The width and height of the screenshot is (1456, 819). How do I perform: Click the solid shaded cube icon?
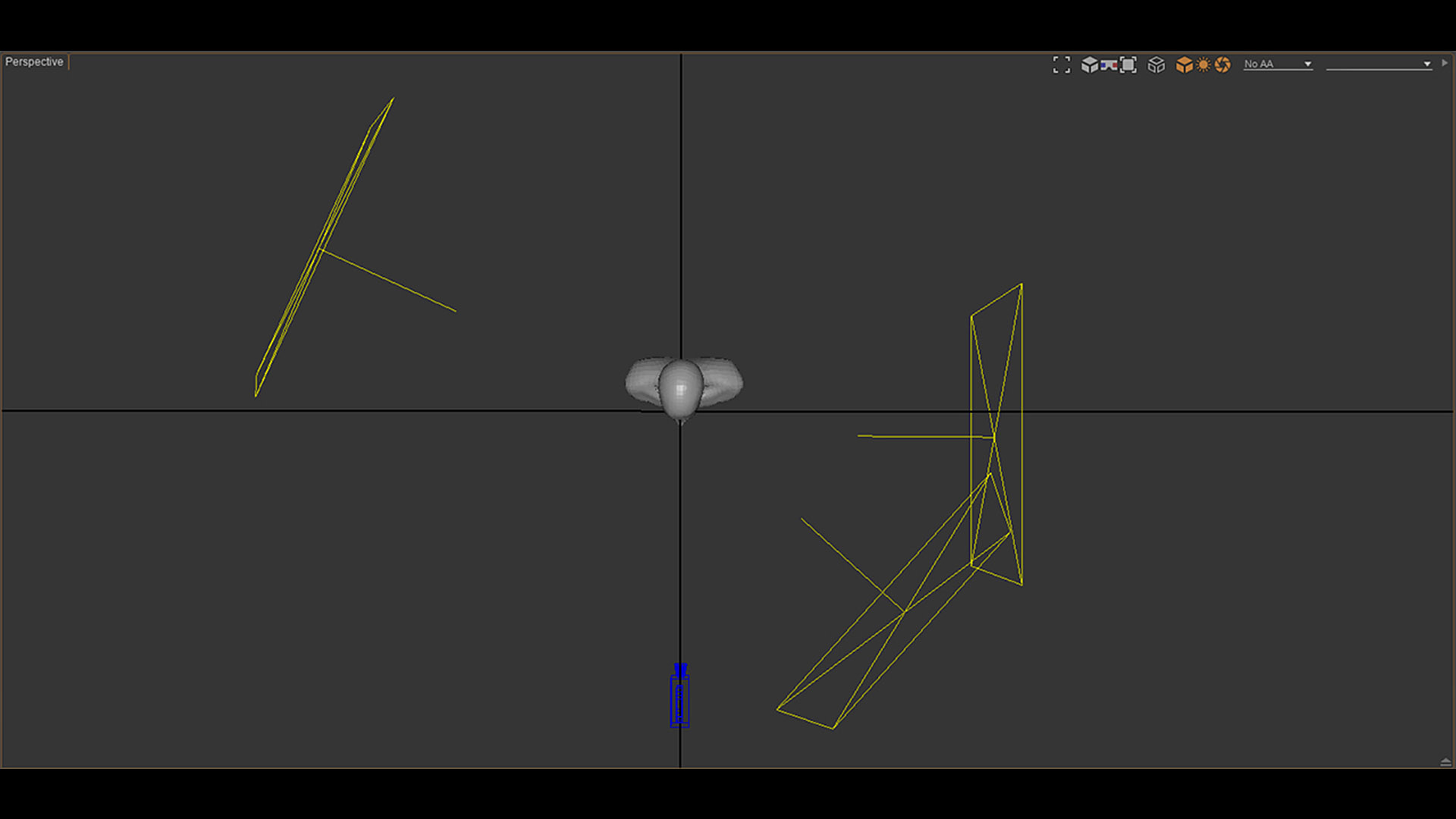tap(1090, 64)
